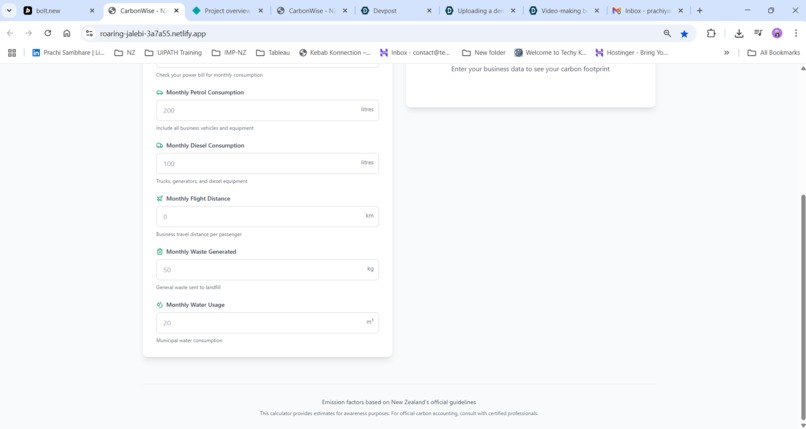This screenshot has height=429, width=806.
Task: Open Welcome to Techy K bookmark
Action: (x=551, y=52)
